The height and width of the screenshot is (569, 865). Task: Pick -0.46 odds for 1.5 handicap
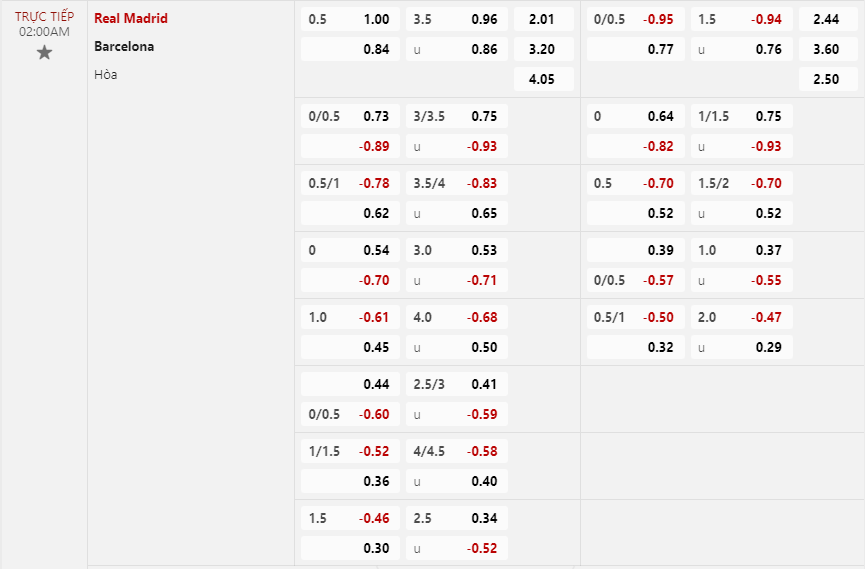[374, 518]
